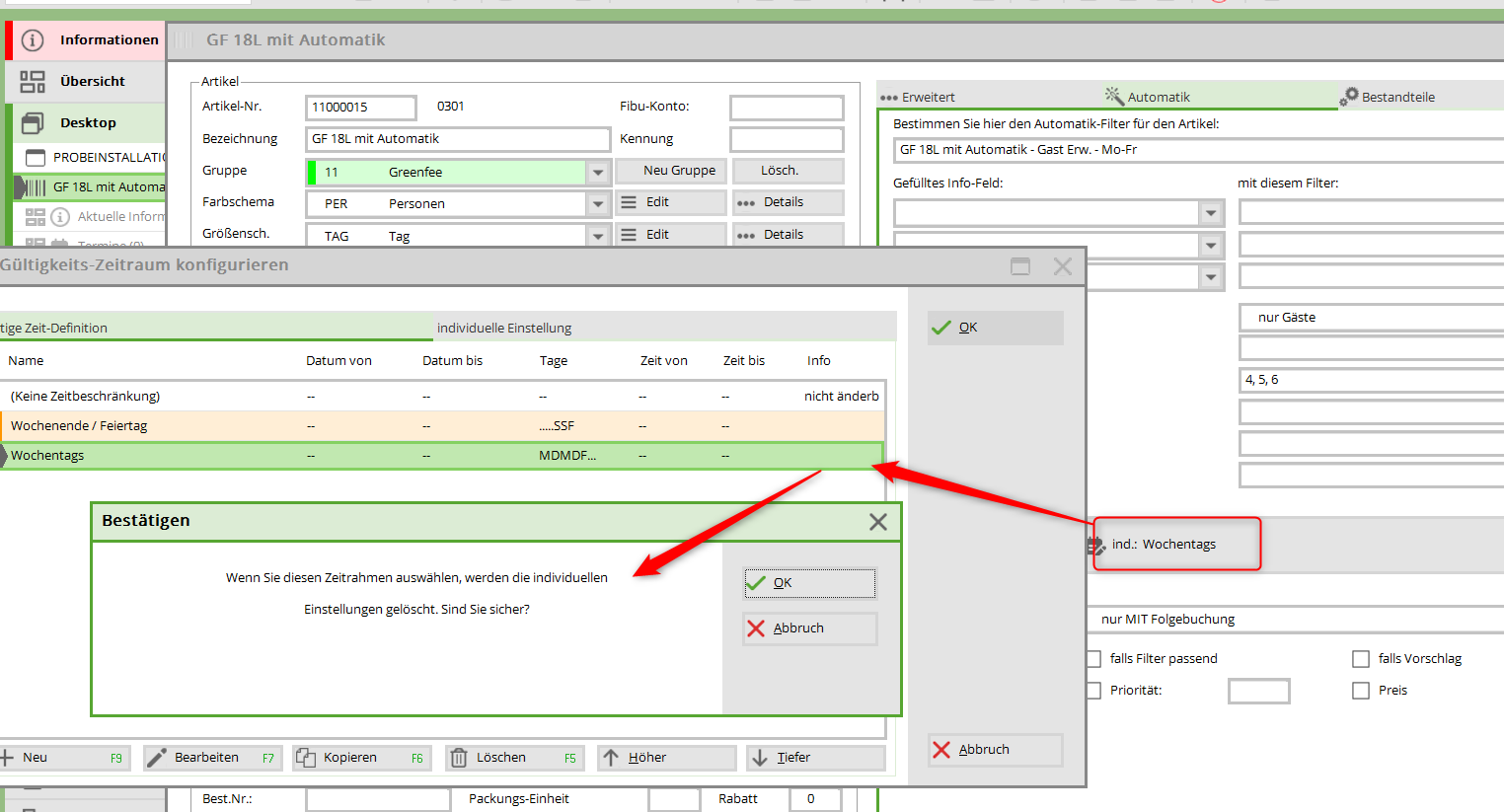1504x812 pixels.
Task: Click list icon of Farbschema Edit button
Action: pyautogui.click(x=629, y=202)
